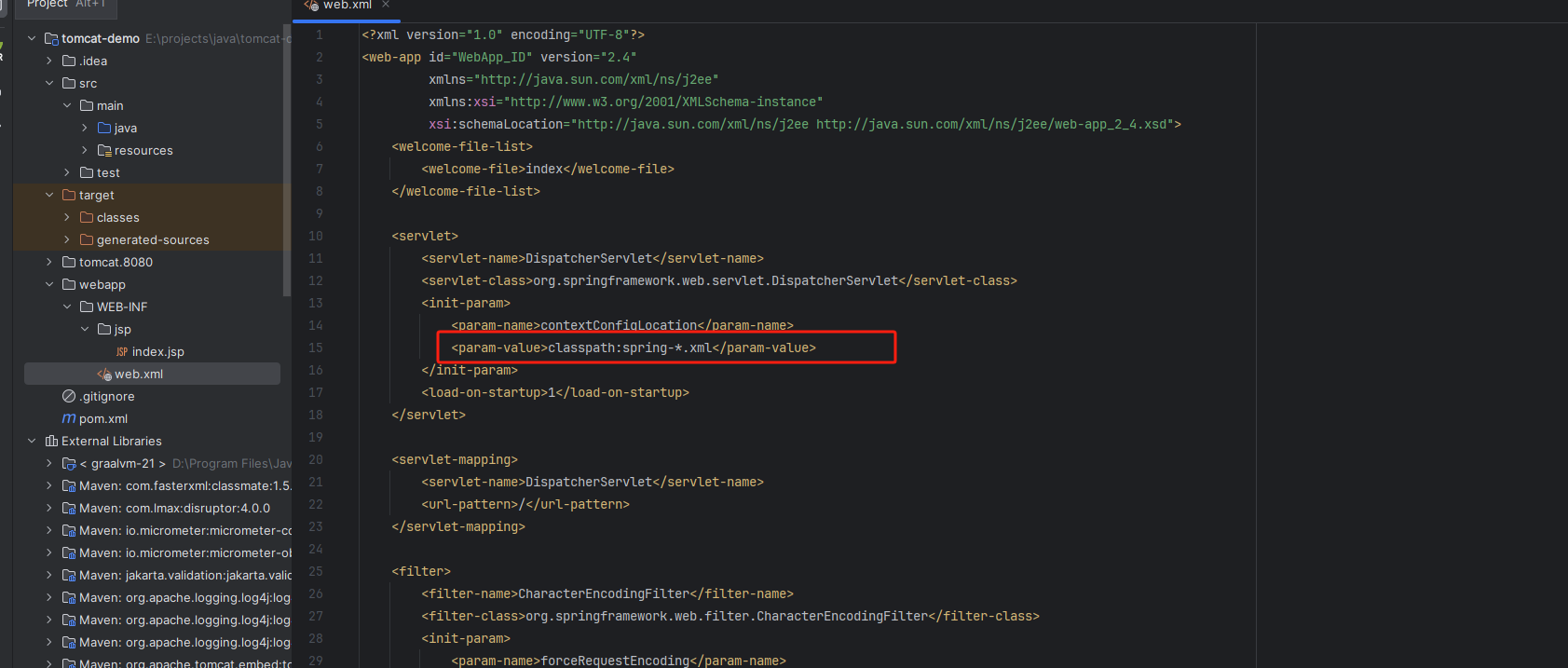Click the .gitignore file icon
Screen dimensions: 1568x668
point(69,397)
